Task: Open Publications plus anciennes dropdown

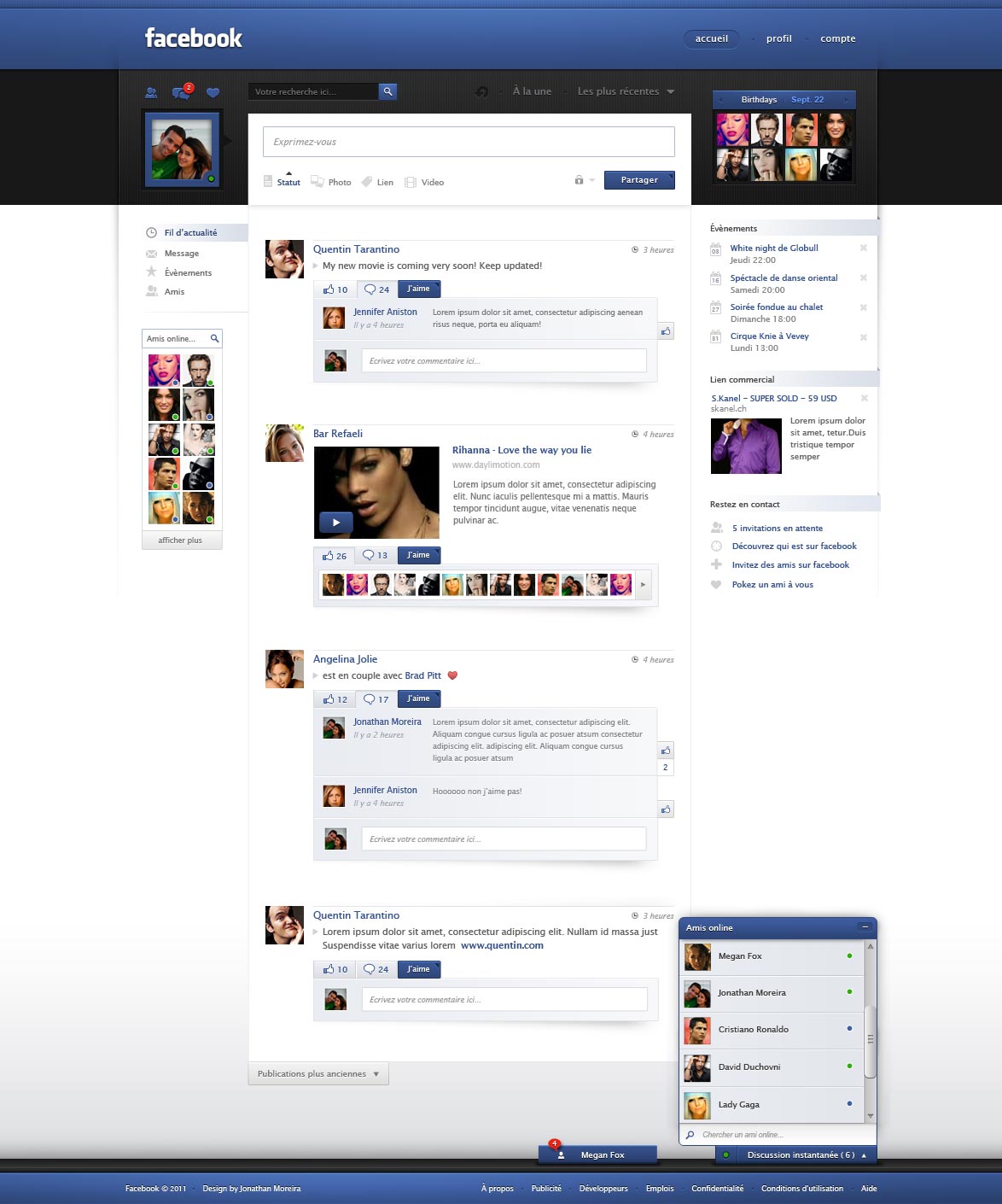Action: pos(318,1073)
